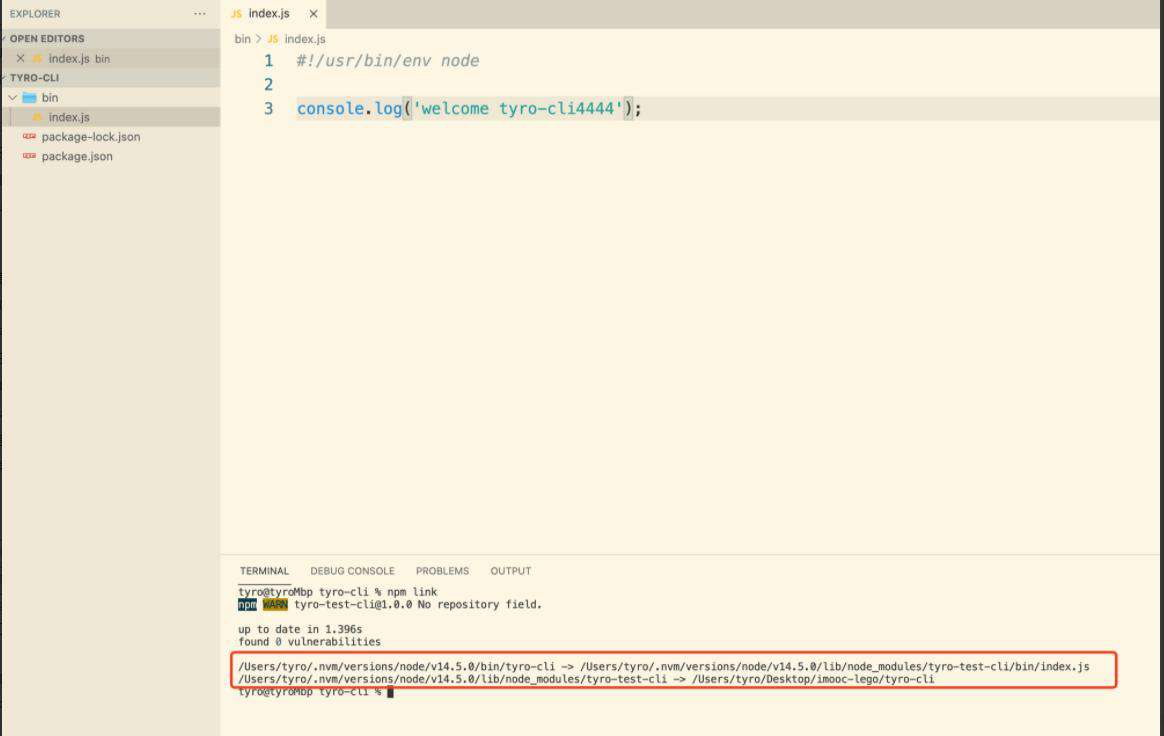Click the bin/tyro-cli symlink path line
The width and height of the screenshot is (1164, 736).
pos(664,666)
